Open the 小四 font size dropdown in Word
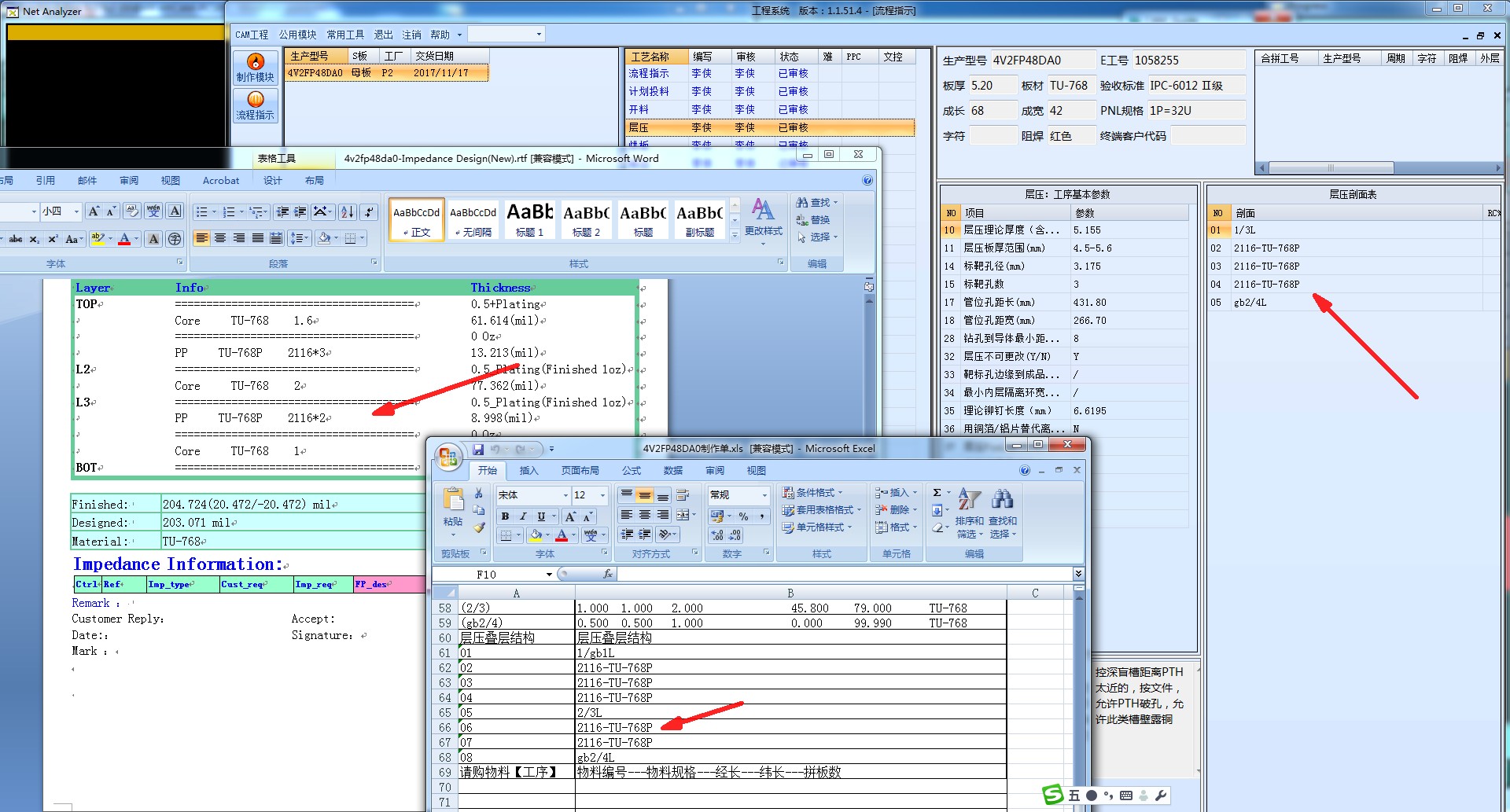 pos(76,211)
